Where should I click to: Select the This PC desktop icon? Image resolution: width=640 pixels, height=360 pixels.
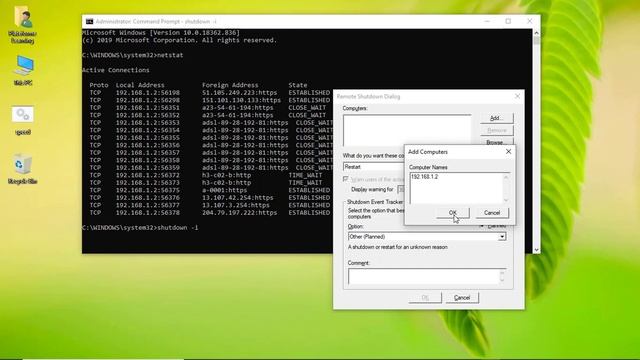tap(23, 71)
